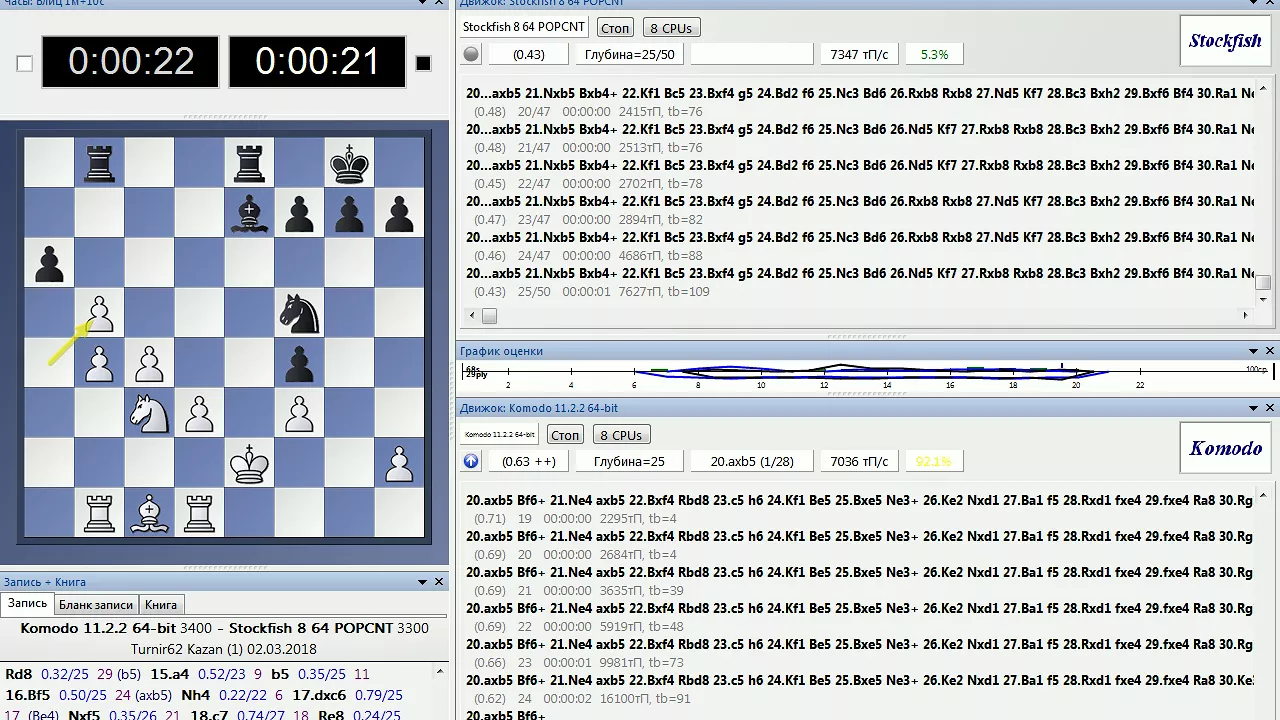Click the Komodo logo image
The height and width of the screenshot is (720, 1280).
(1225, 448)
